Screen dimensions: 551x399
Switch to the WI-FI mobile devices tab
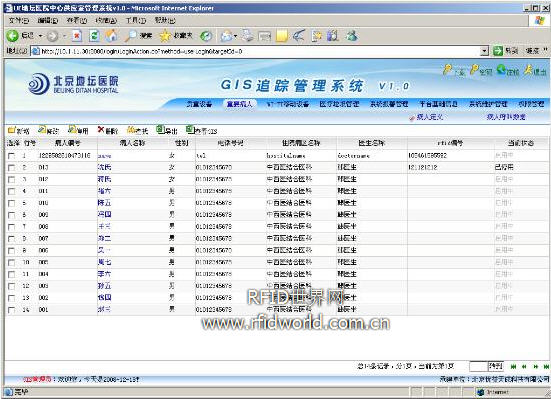click(x=288, y=104)
